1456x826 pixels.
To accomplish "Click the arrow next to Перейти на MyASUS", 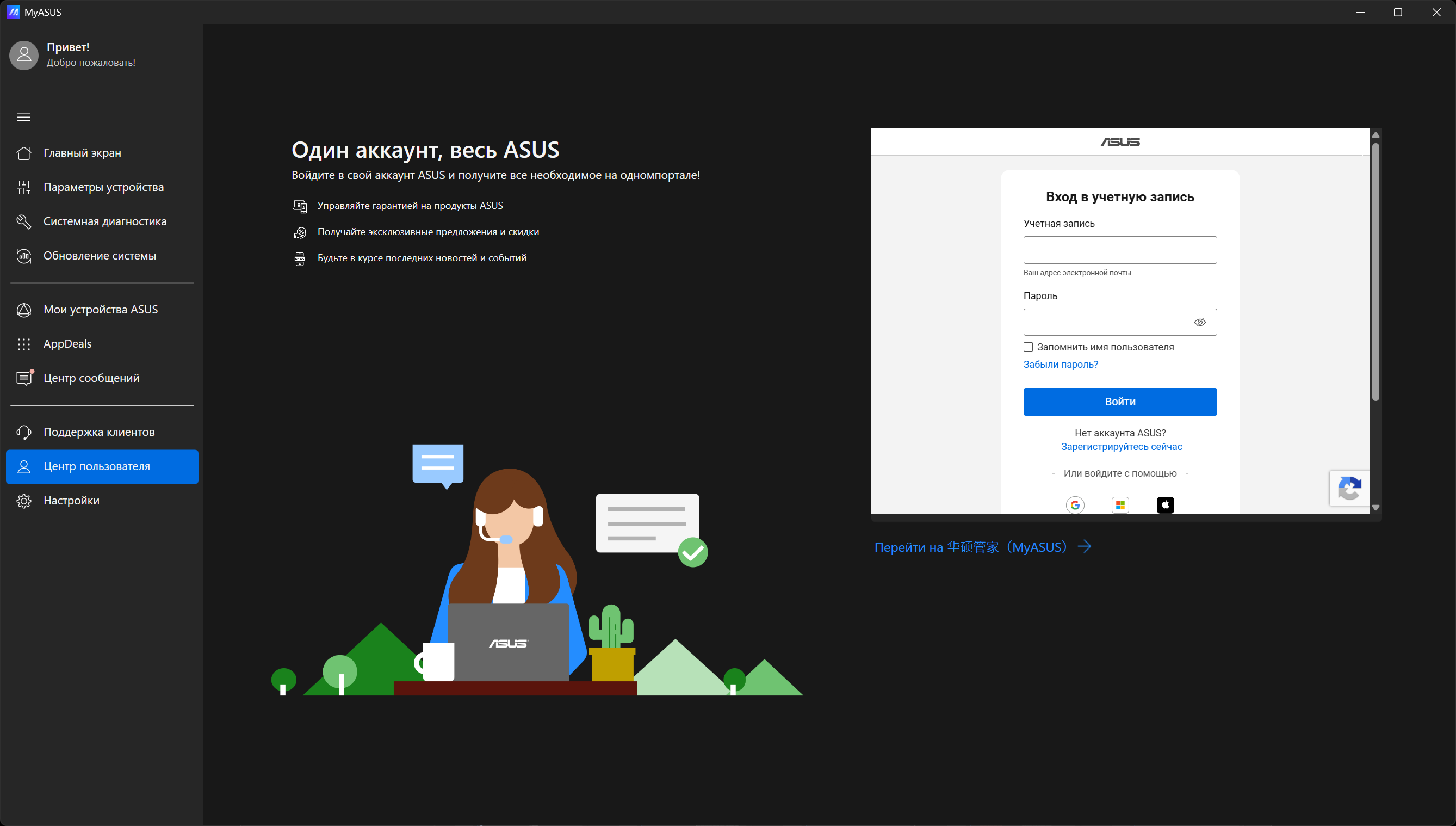I will pyautogui.click(x=1085, y=546).
